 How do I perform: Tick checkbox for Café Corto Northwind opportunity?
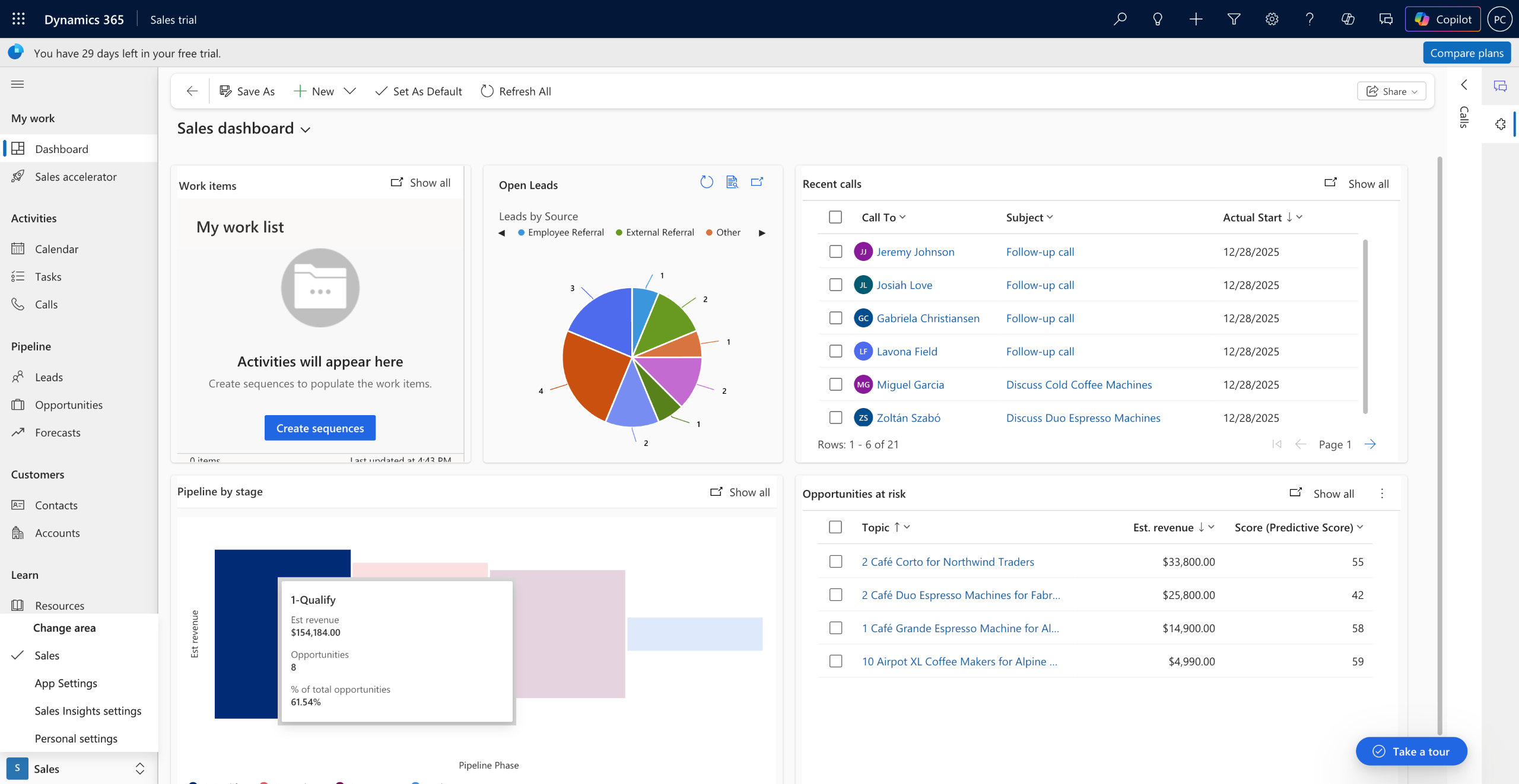[x=835, y=561]
